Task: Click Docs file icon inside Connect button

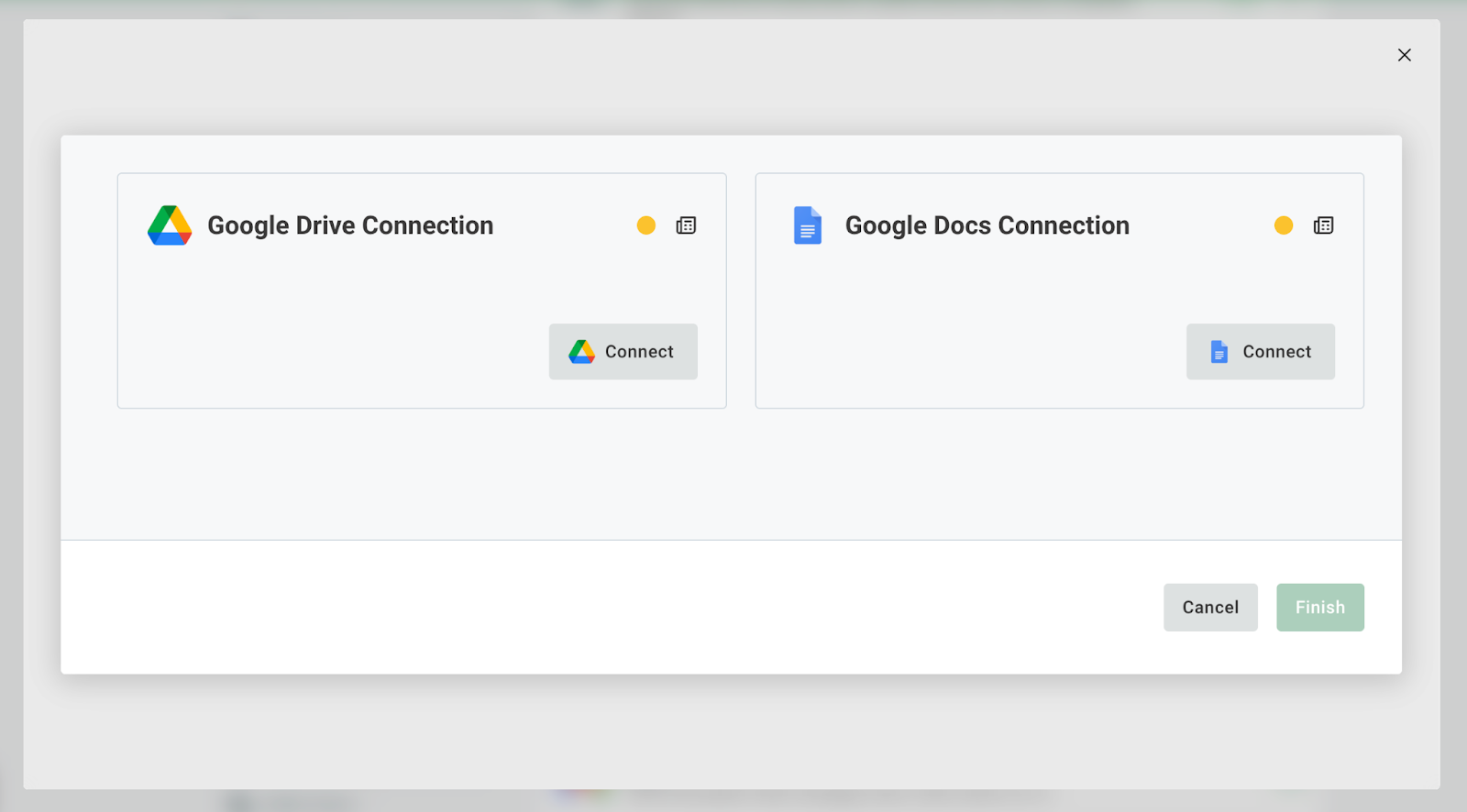Action: [x=1219, y=352]
